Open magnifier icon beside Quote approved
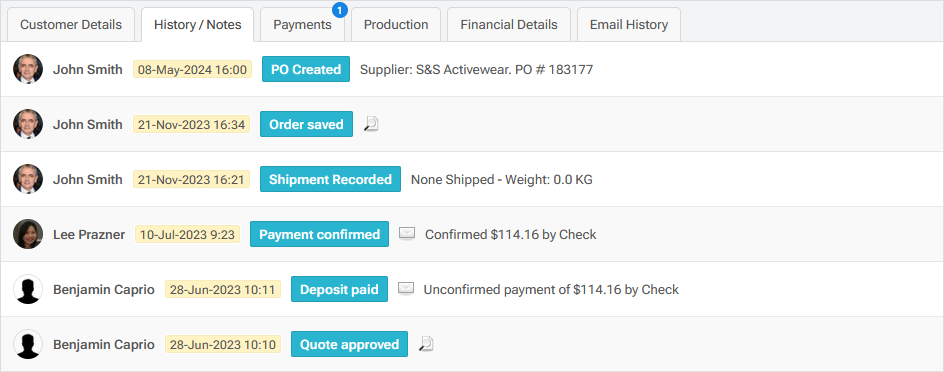The width and height of the screenshot is (944, 372). pos(426,344)
